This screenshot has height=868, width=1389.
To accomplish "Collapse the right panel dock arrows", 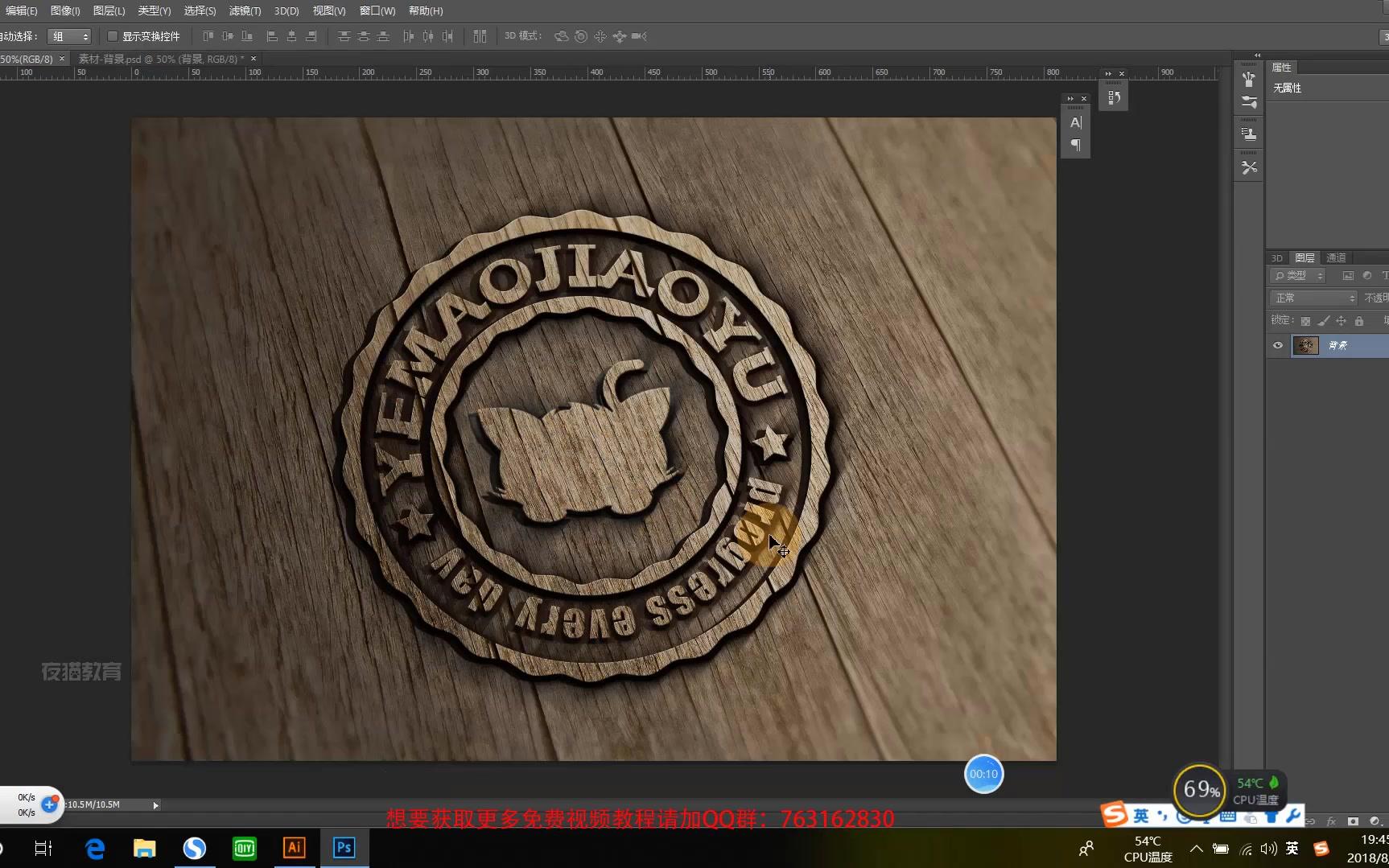I will [1257, 55].
